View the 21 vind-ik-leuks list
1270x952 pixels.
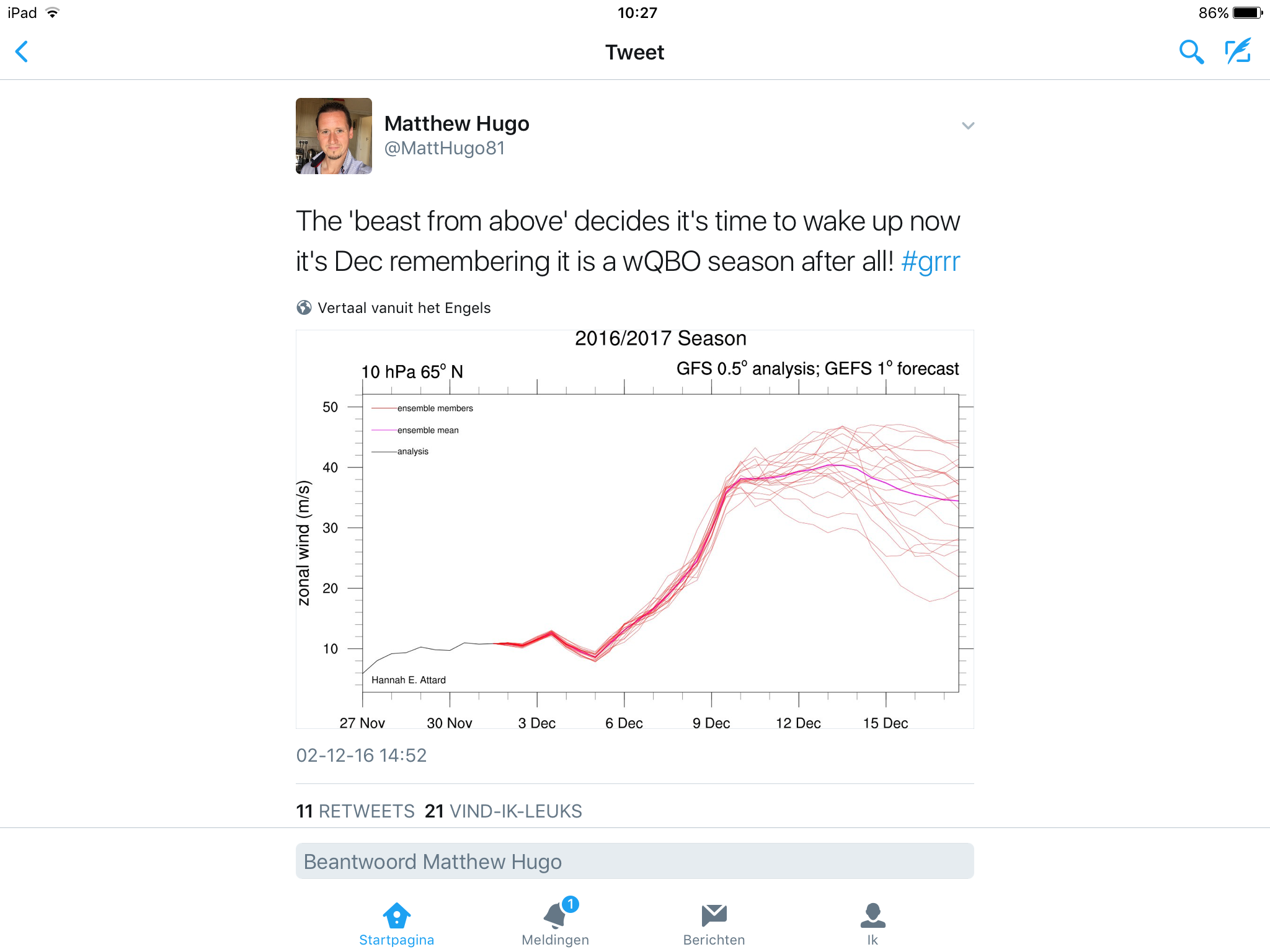[503, 811]
